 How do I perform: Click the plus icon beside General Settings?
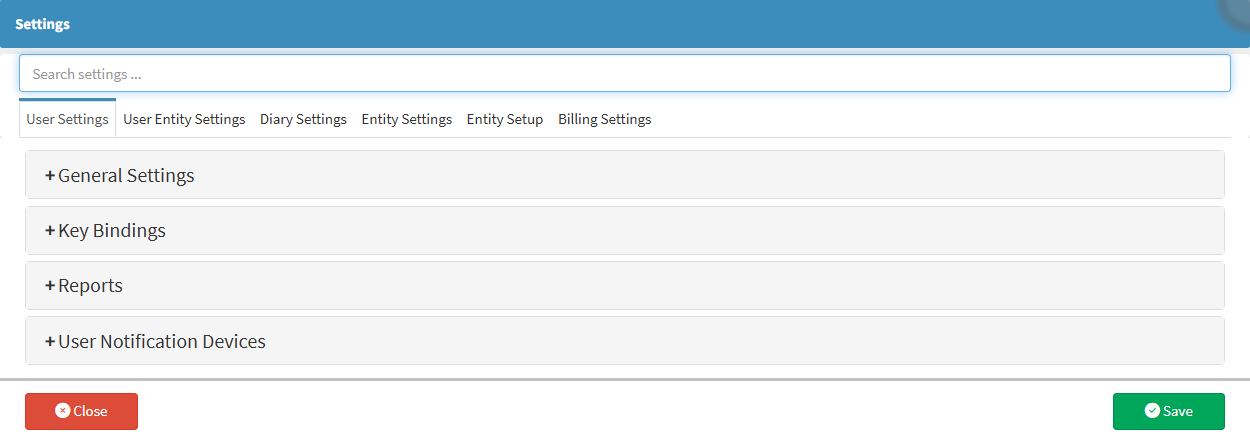[x=50, y=176]
